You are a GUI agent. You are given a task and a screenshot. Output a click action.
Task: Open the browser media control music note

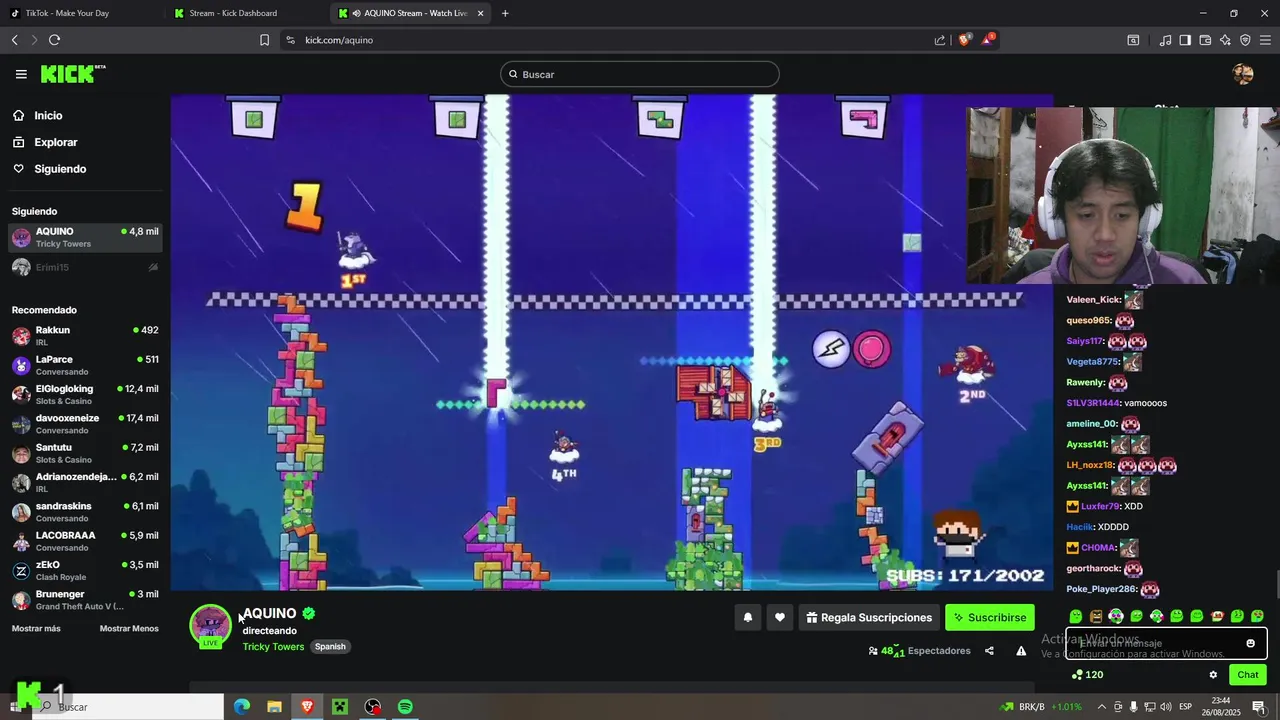point(1165,40)
